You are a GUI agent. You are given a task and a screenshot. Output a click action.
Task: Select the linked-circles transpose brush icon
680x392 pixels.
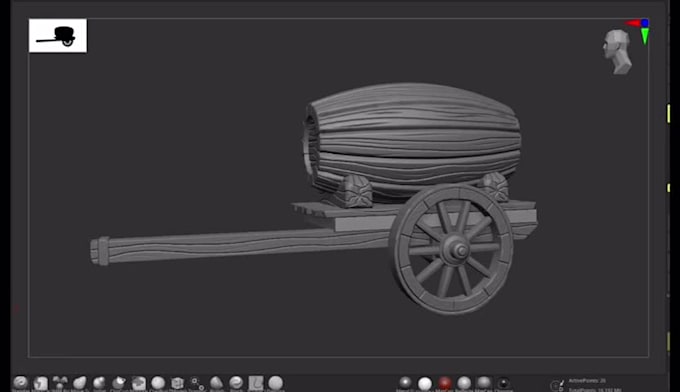click(197, 383)
